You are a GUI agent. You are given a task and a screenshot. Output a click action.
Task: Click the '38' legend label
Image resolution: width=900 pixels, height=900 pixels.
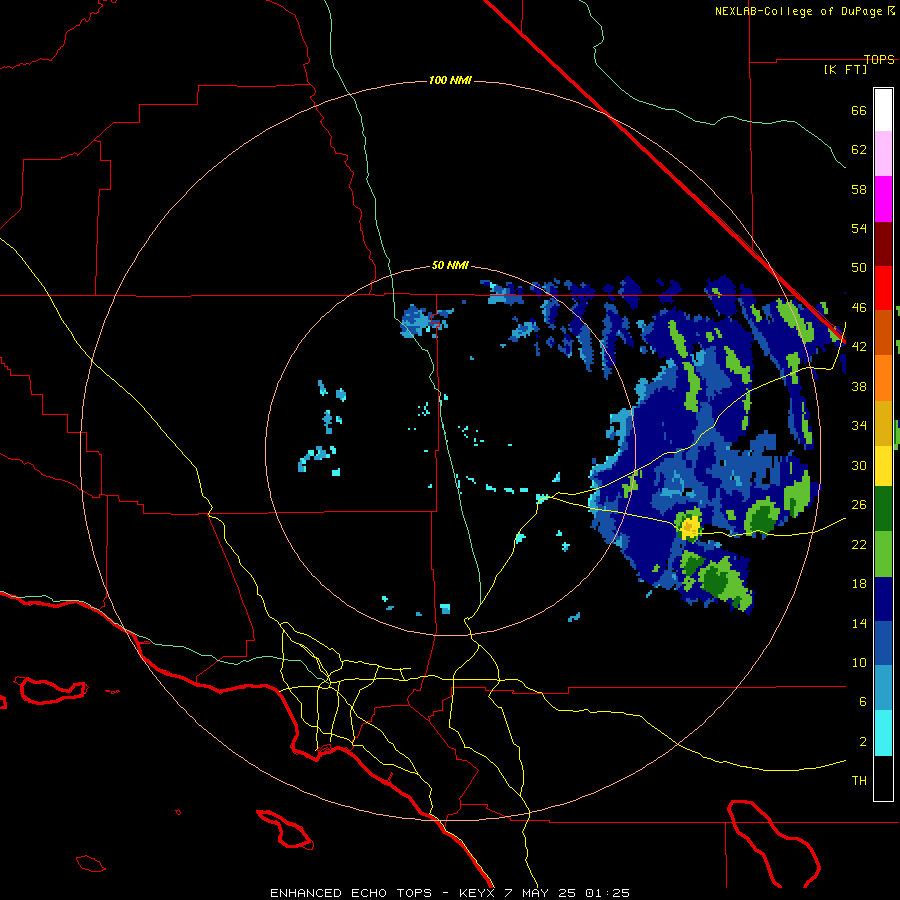pyautogui.click(x=859, y=386)
